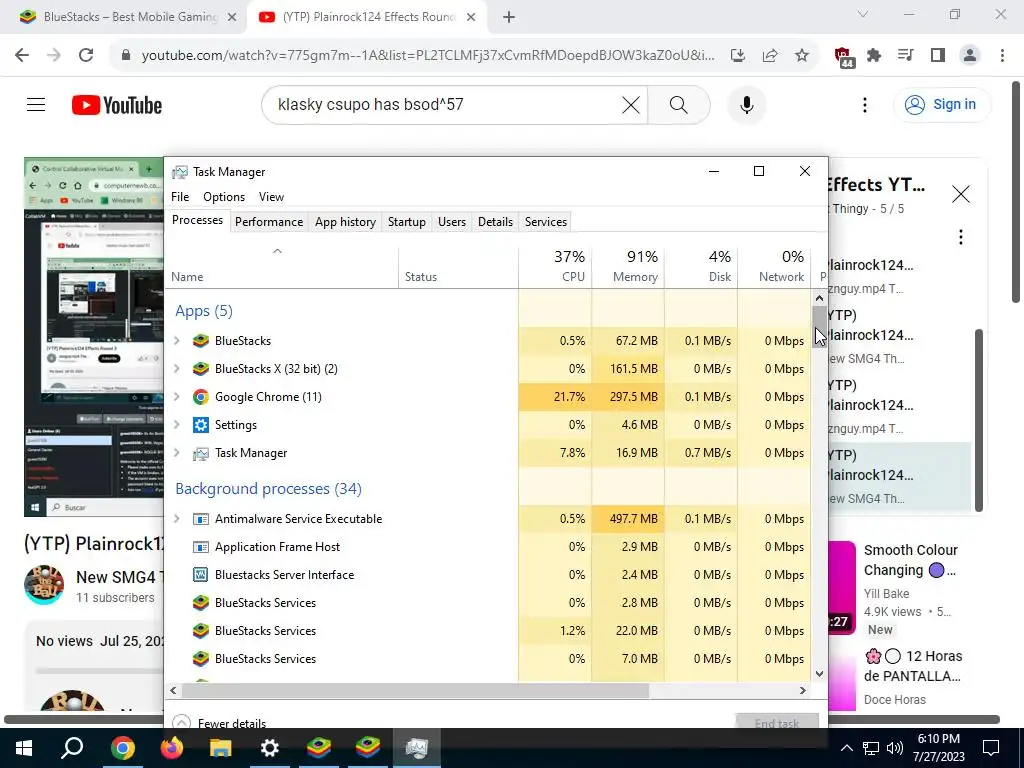The width and height of the screenshot is (1024, 768).
Task: Go back in Chrome
Action: point(22,55)
